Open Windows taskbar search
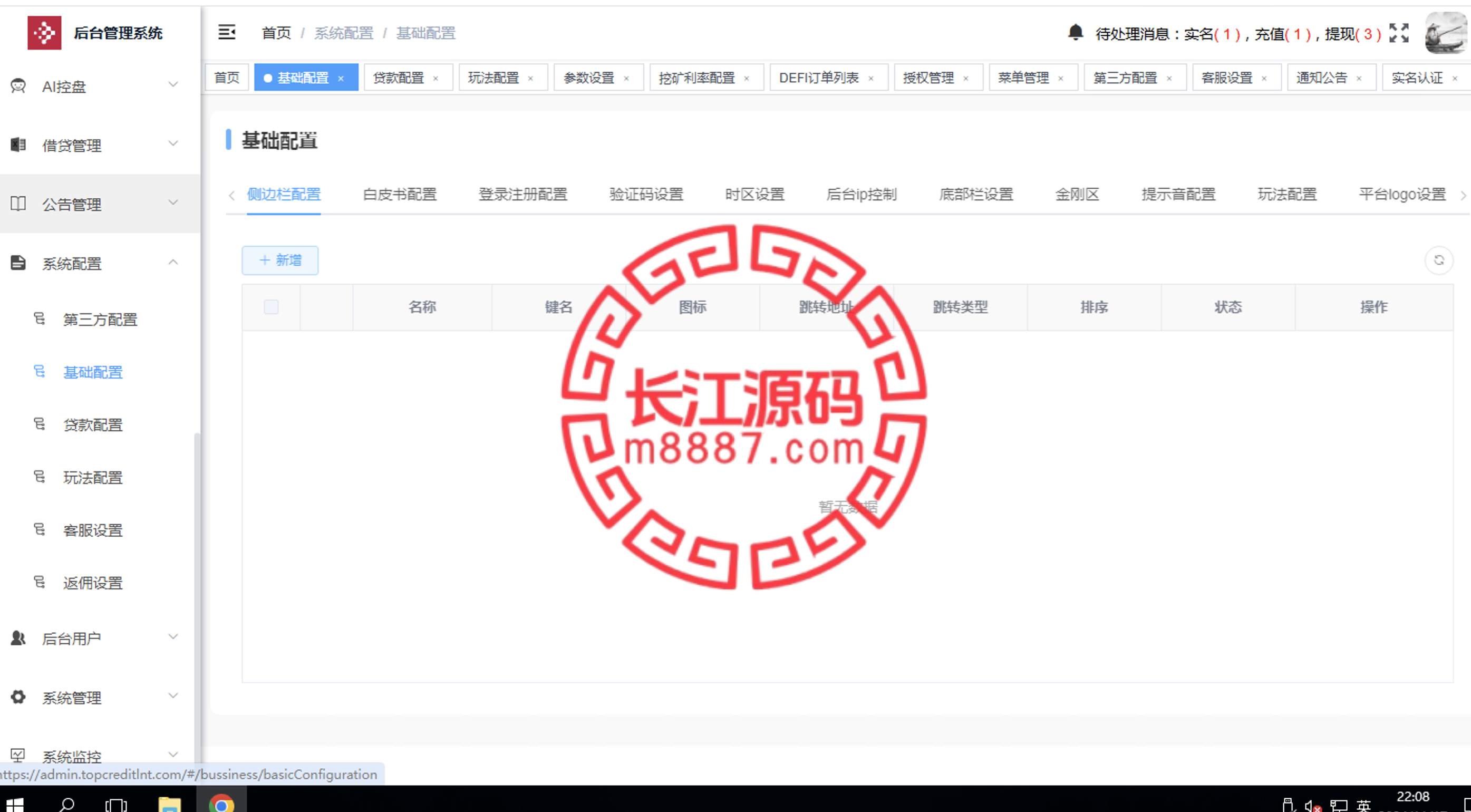The width and height of the screenshot is (1471, 812). [66, 804]
